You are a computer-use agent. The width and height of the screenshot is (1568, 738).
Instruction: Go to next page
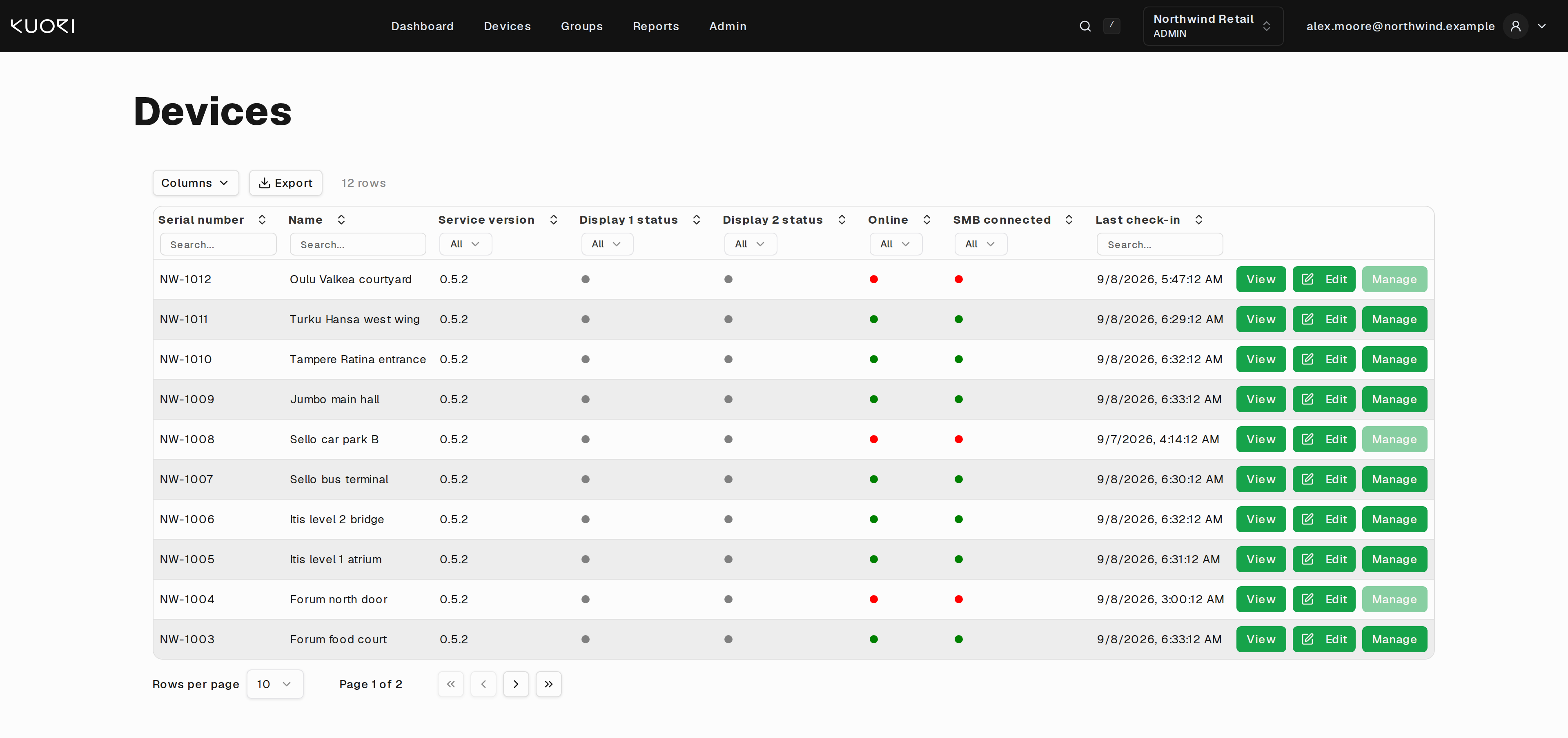coord(516,684)
